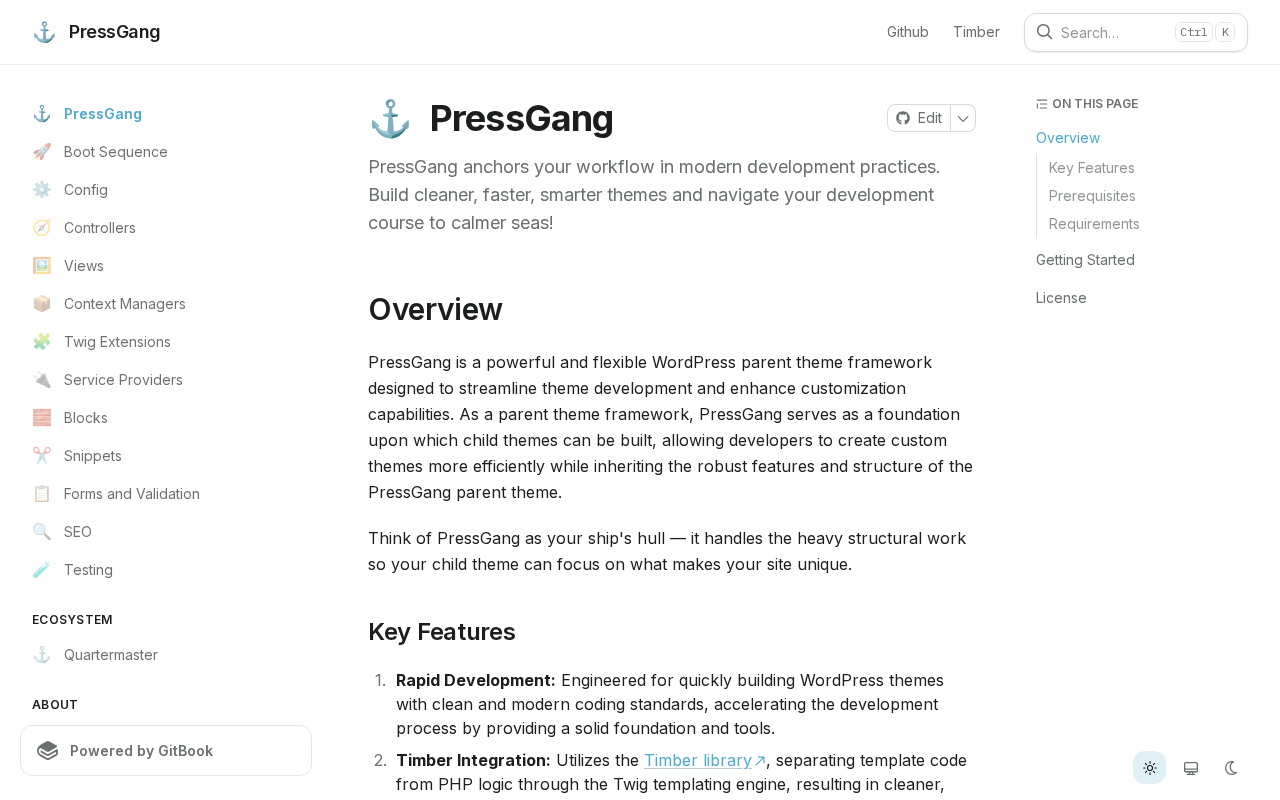The height and width of the screenshot is (800, 1280).
Task: Open the Service Providers sidebar page
Action: coord(123,380)
